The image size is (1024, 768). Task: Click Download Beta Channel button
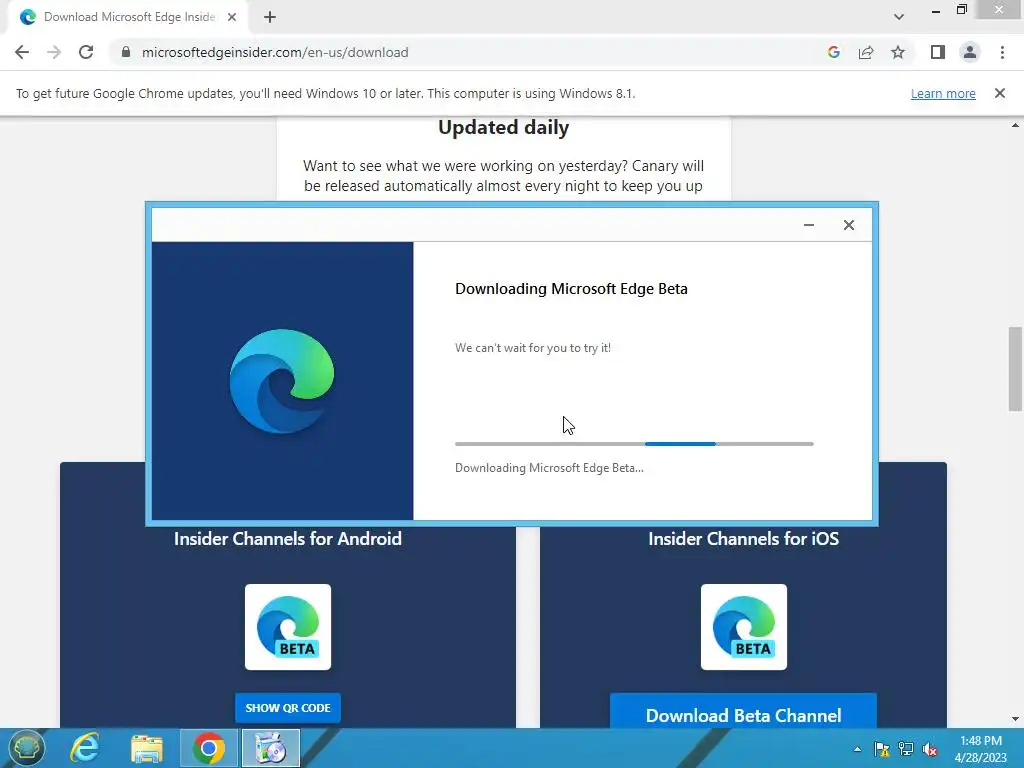pyautogui.click(x=743, y=712)
